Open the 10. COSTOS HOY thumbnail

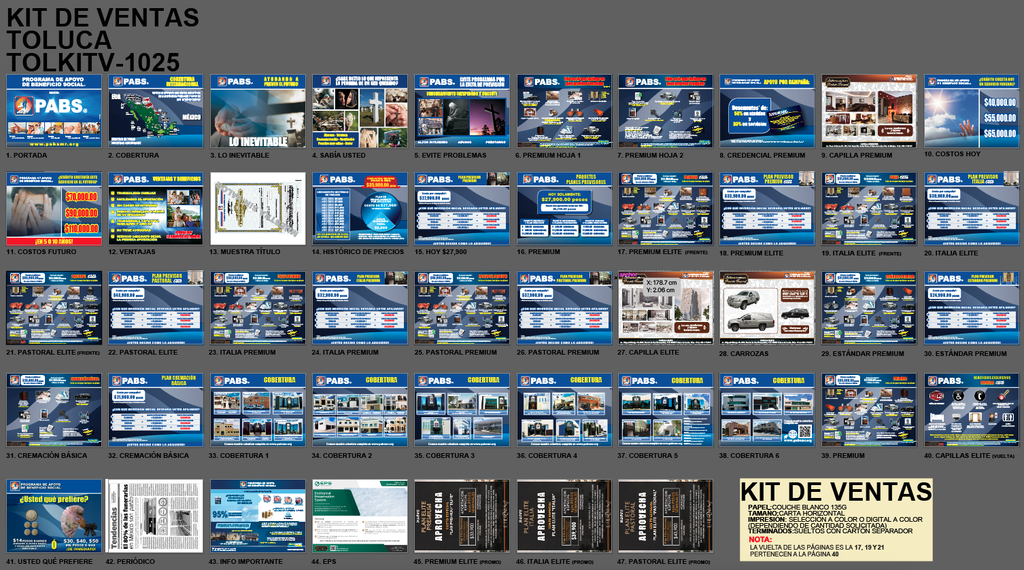pos(971,111)
